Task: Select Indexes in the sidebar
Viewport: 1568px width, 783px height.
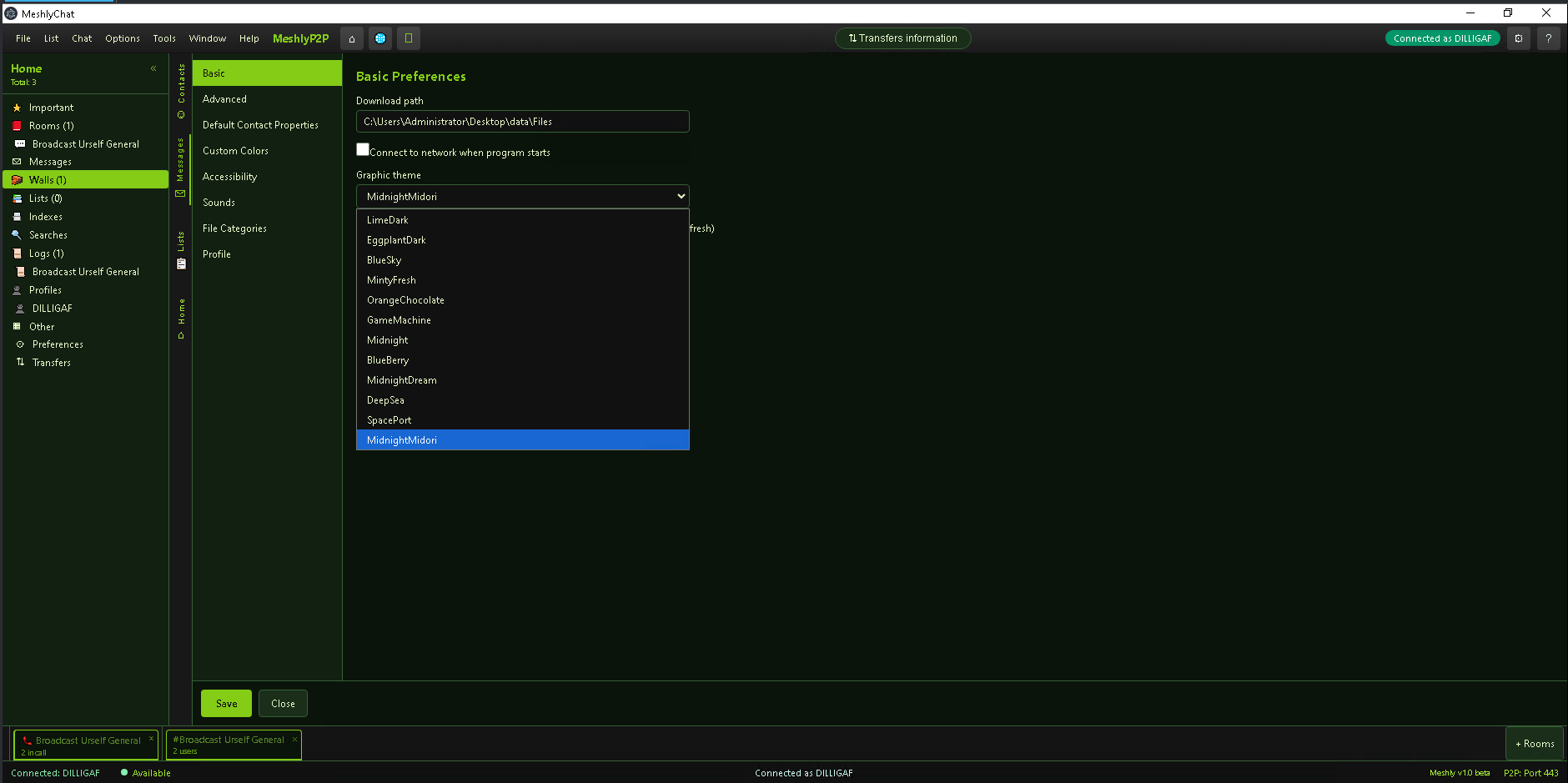Action: tap(85, 217)
